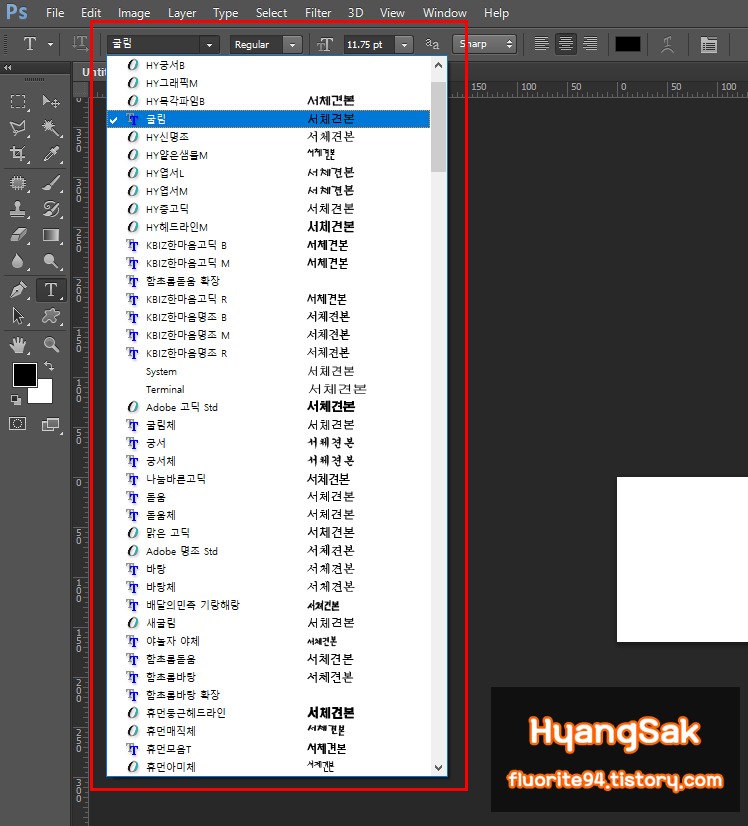This screenshot has width=748, height=826.
Task: Select the Eyedropper tool
Action: [x=51, y=153]
